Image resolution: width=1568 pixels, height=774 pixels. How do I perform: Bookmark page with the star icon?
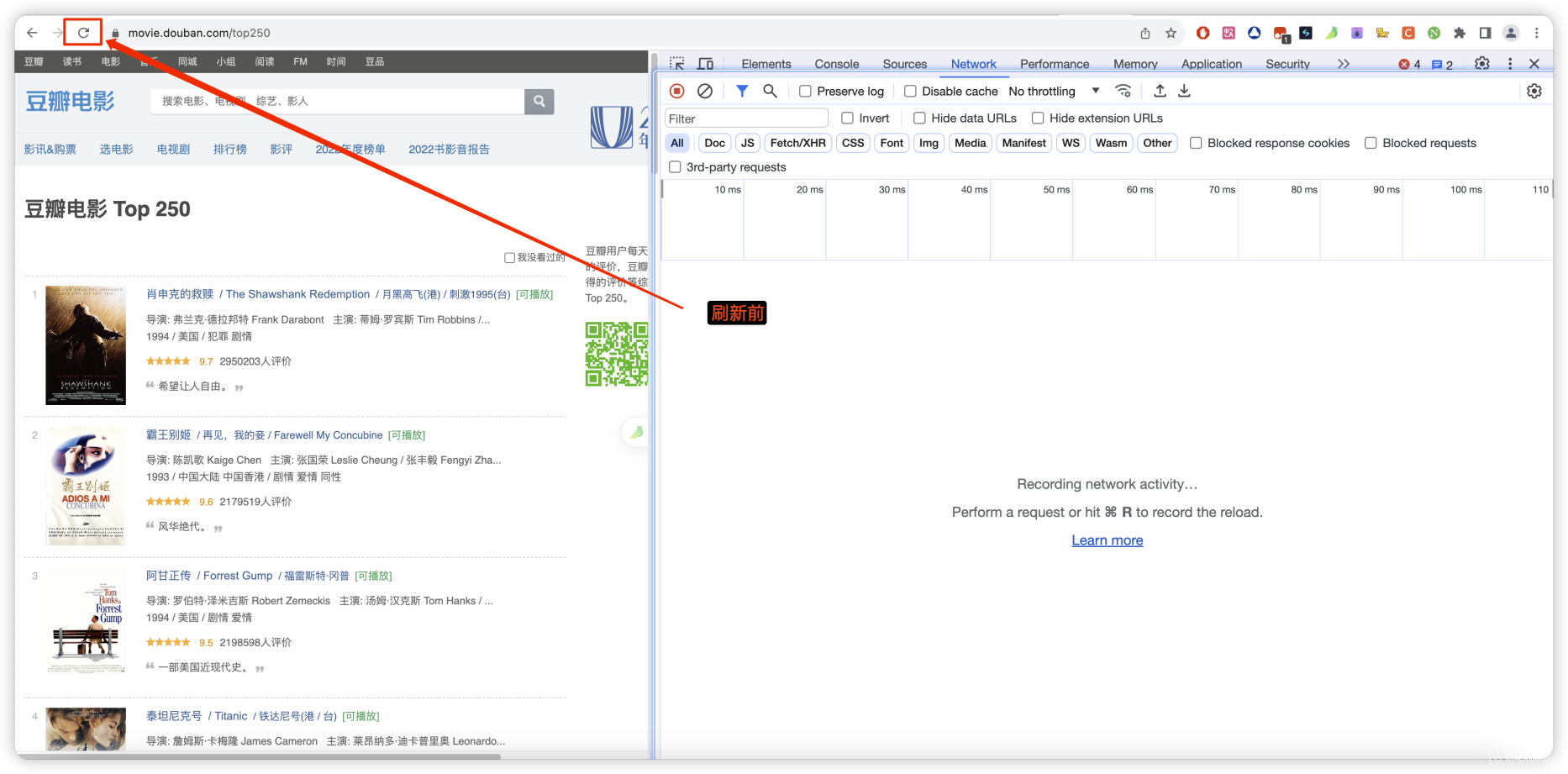(1171, 33)
